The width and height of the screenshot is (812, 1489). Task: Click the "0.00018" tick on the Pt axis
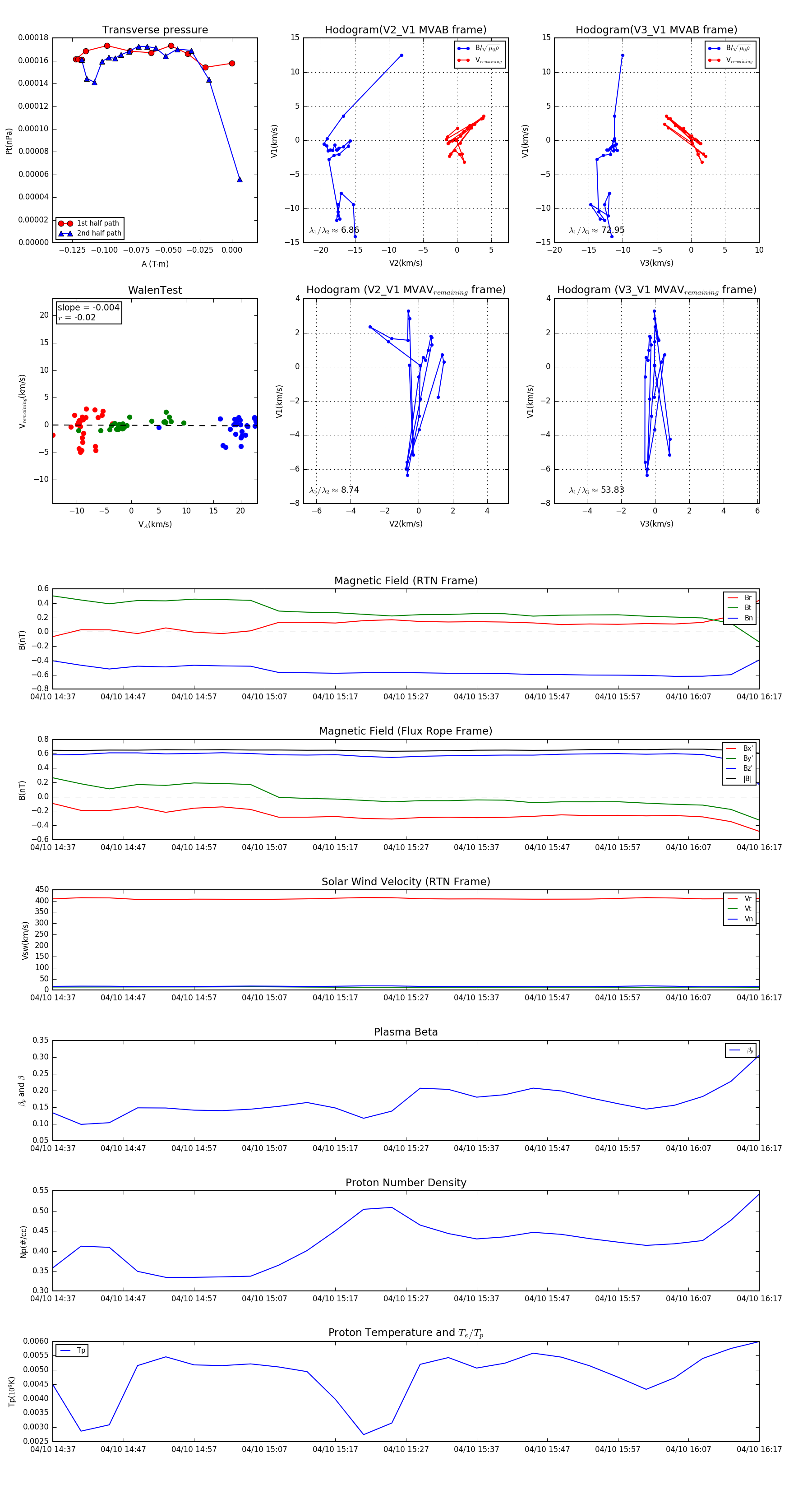[x=33, y=37]
